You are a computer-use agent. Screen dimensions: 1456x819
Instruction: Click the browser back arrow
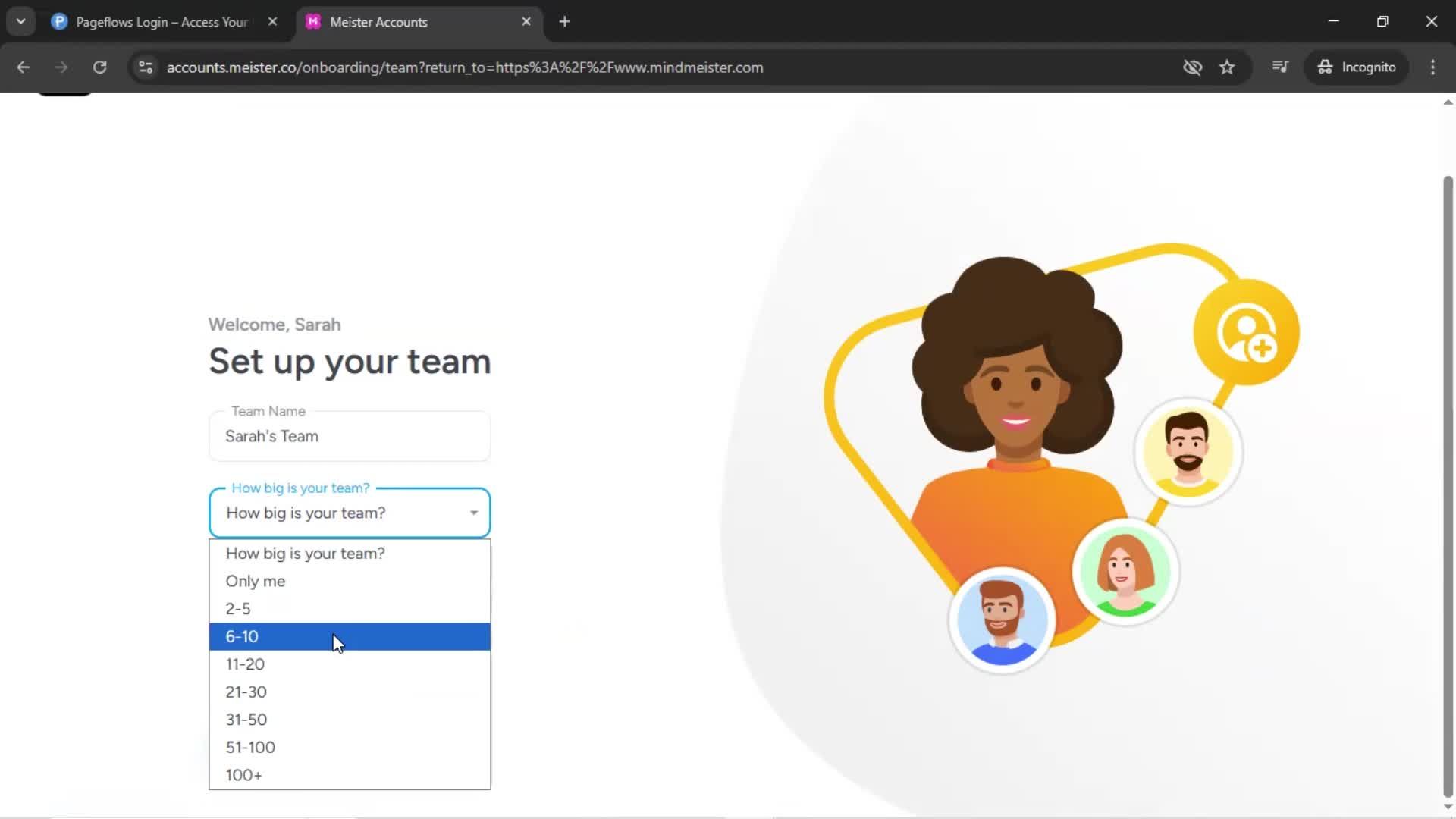click(x=23, y=67)
